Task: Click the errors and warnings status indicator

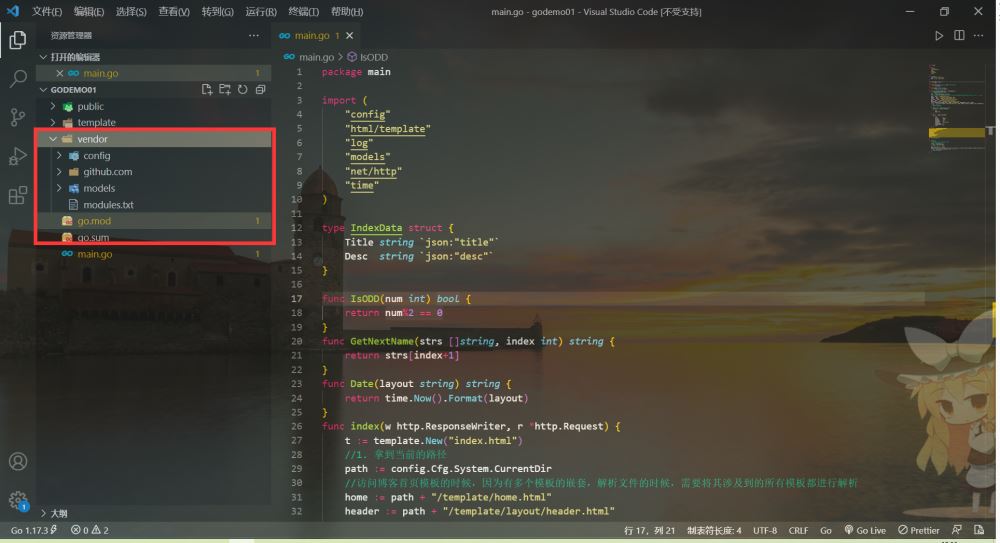Action: click(x=89, y=530)
